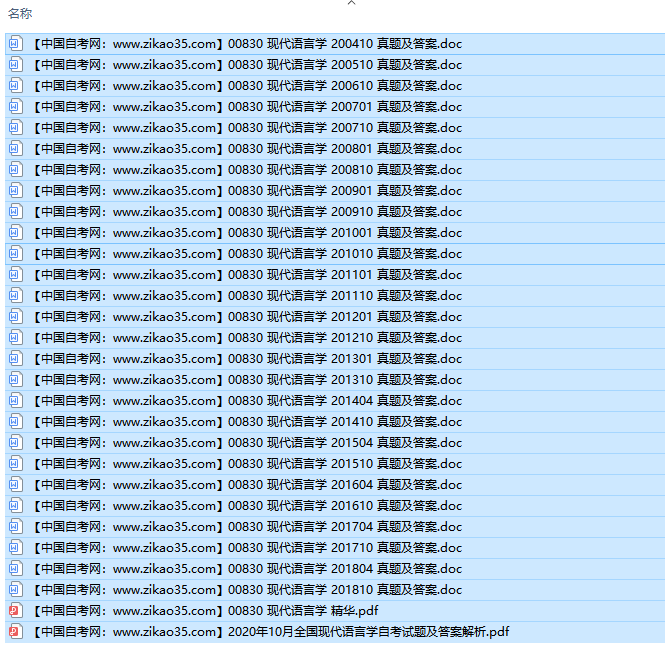The image size is (665, 661).
Task: Click the 名称 column header
Action: coord(20,14)
